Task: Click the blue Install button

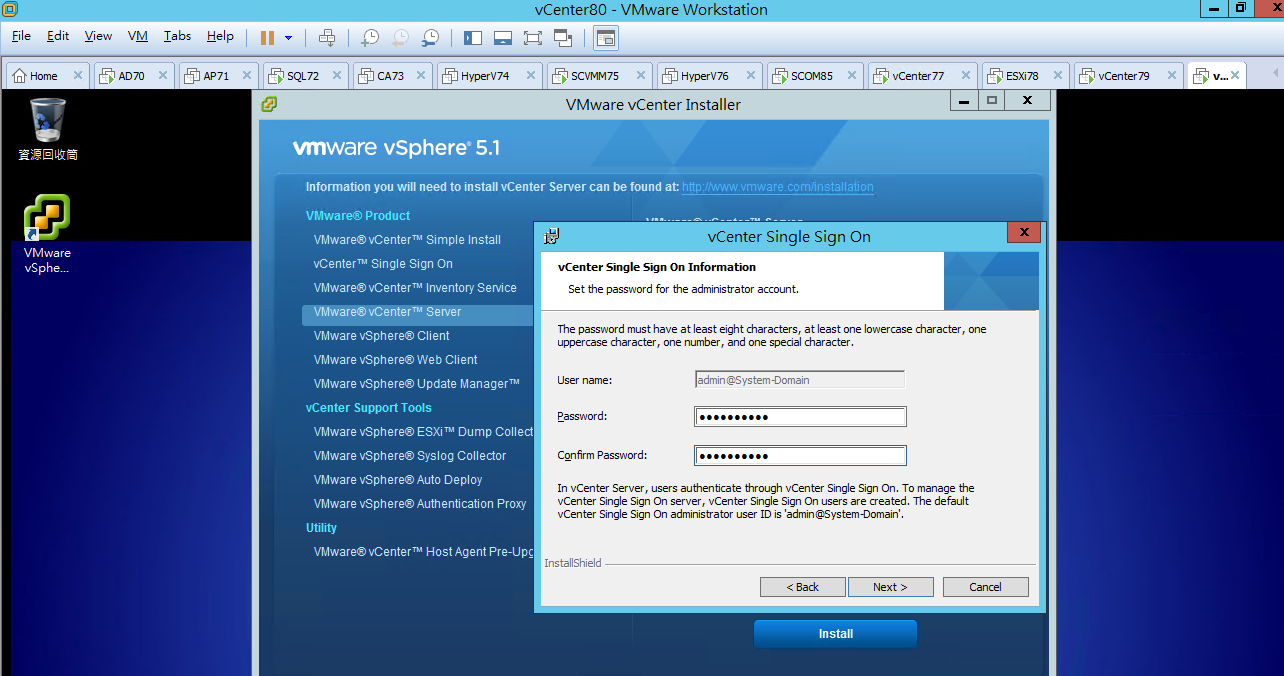Action: pos(835,634)
